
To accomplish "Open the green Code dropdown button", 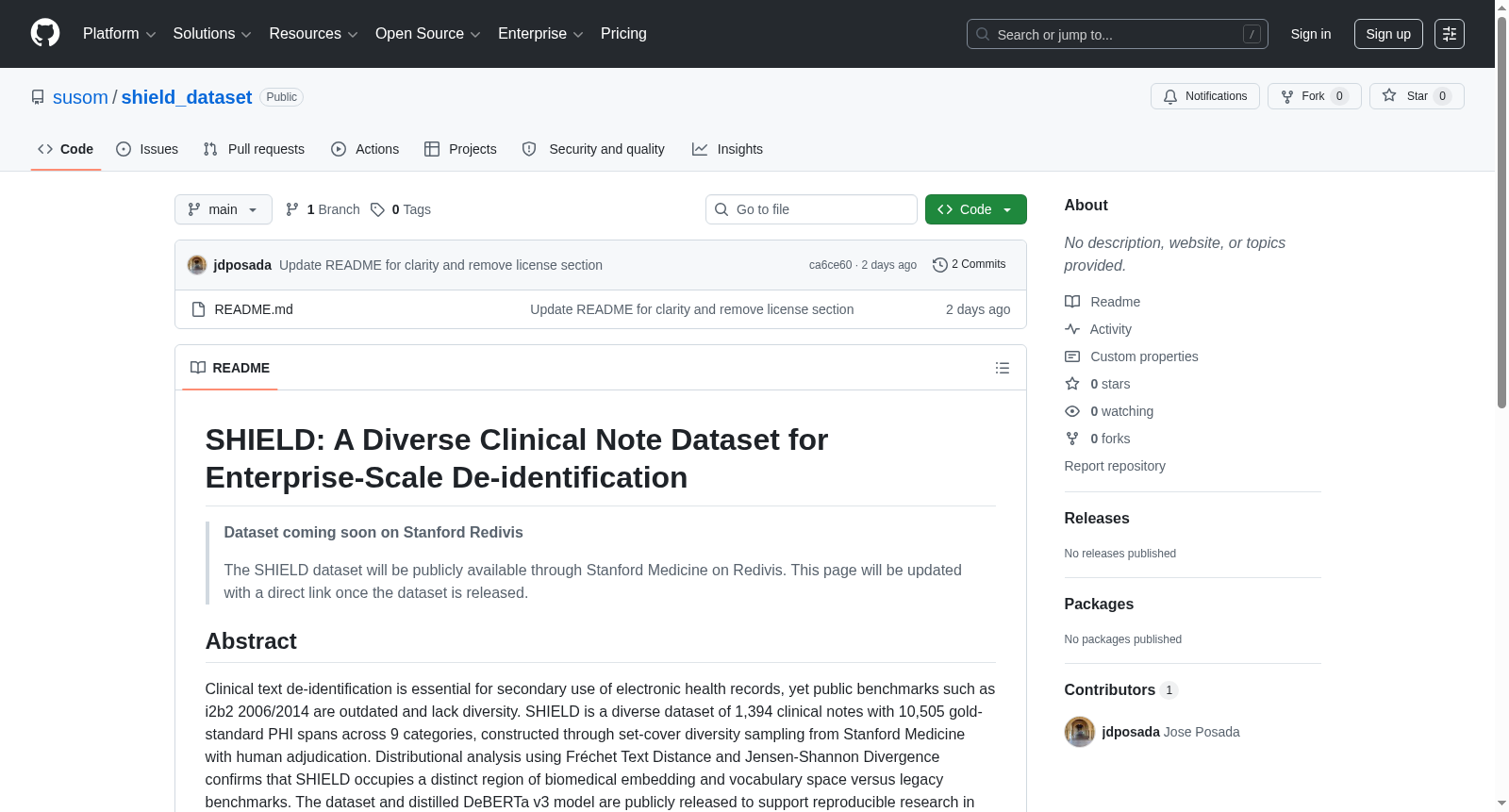I will tap(975, 209).
